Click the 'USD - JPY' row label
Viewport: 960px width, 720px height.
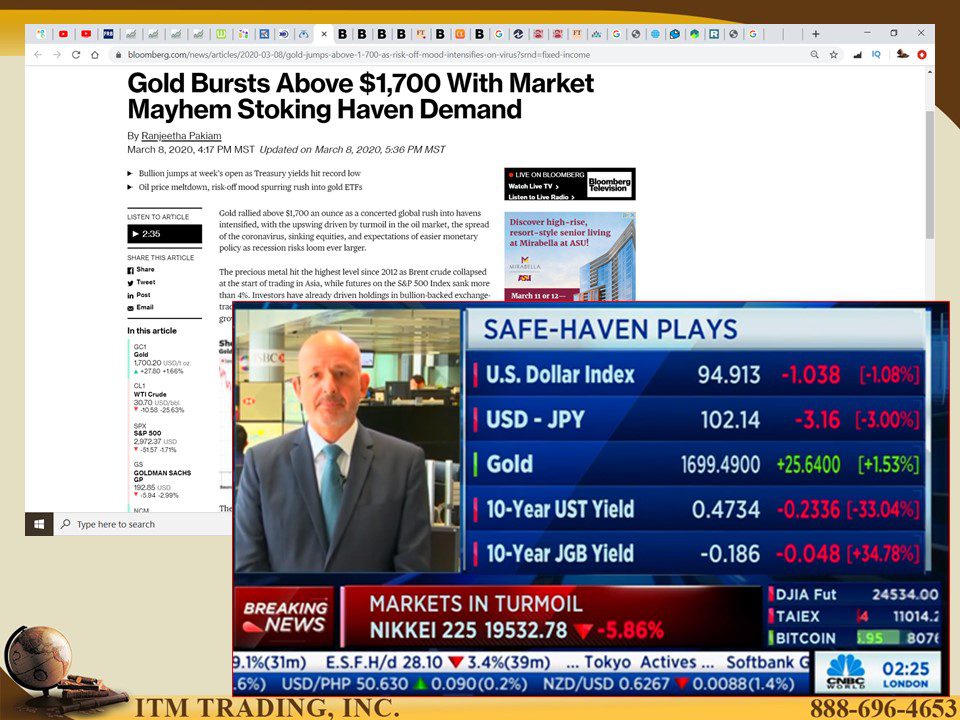[x=536, y=419]
